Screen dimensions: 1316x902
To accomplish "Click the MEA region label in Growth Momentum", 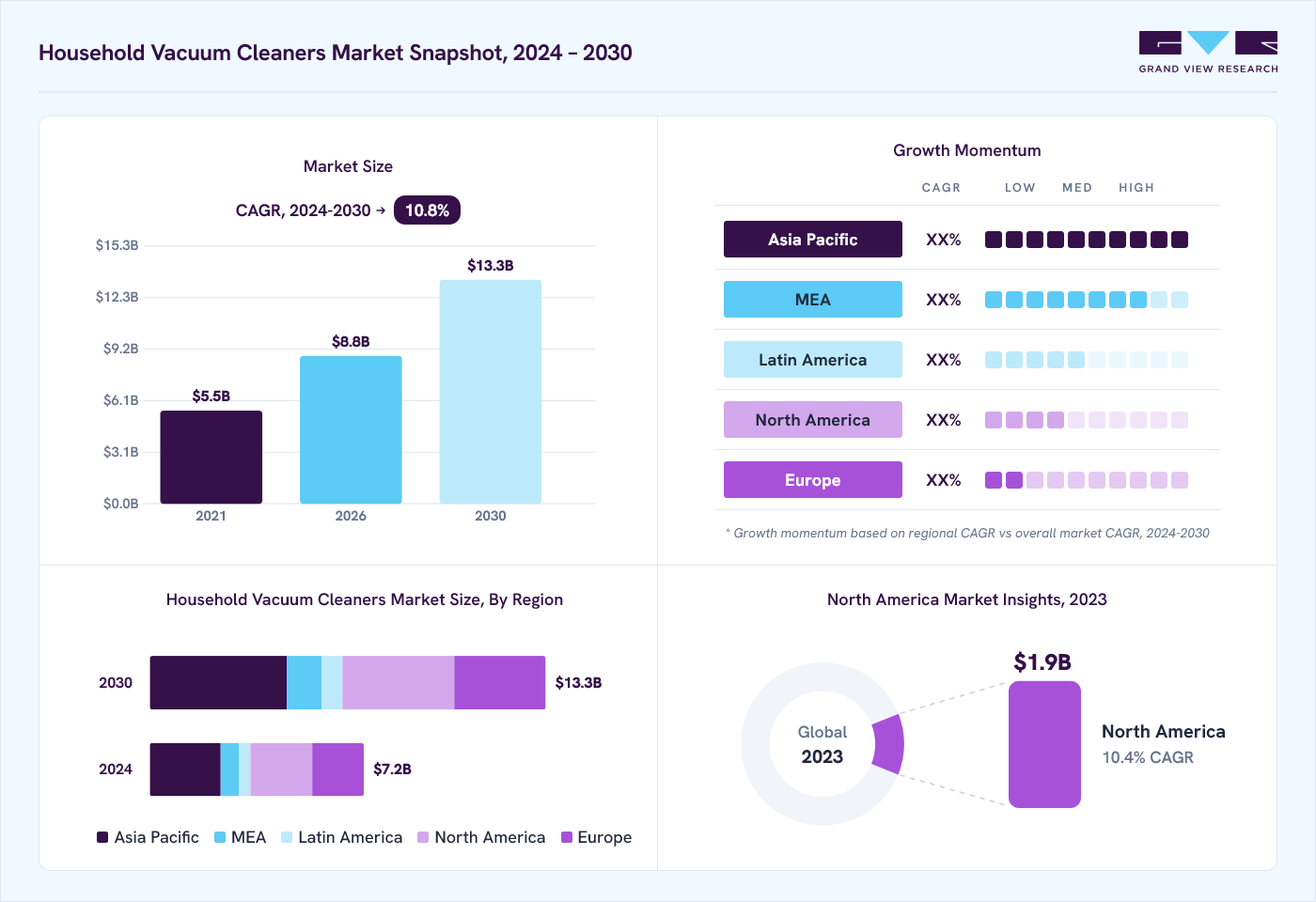I will click(x=813, y=300).
